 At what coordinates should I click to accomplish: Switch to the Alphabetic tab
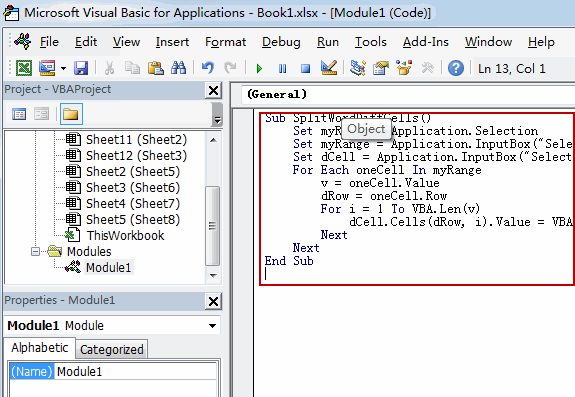pos(40,348)
